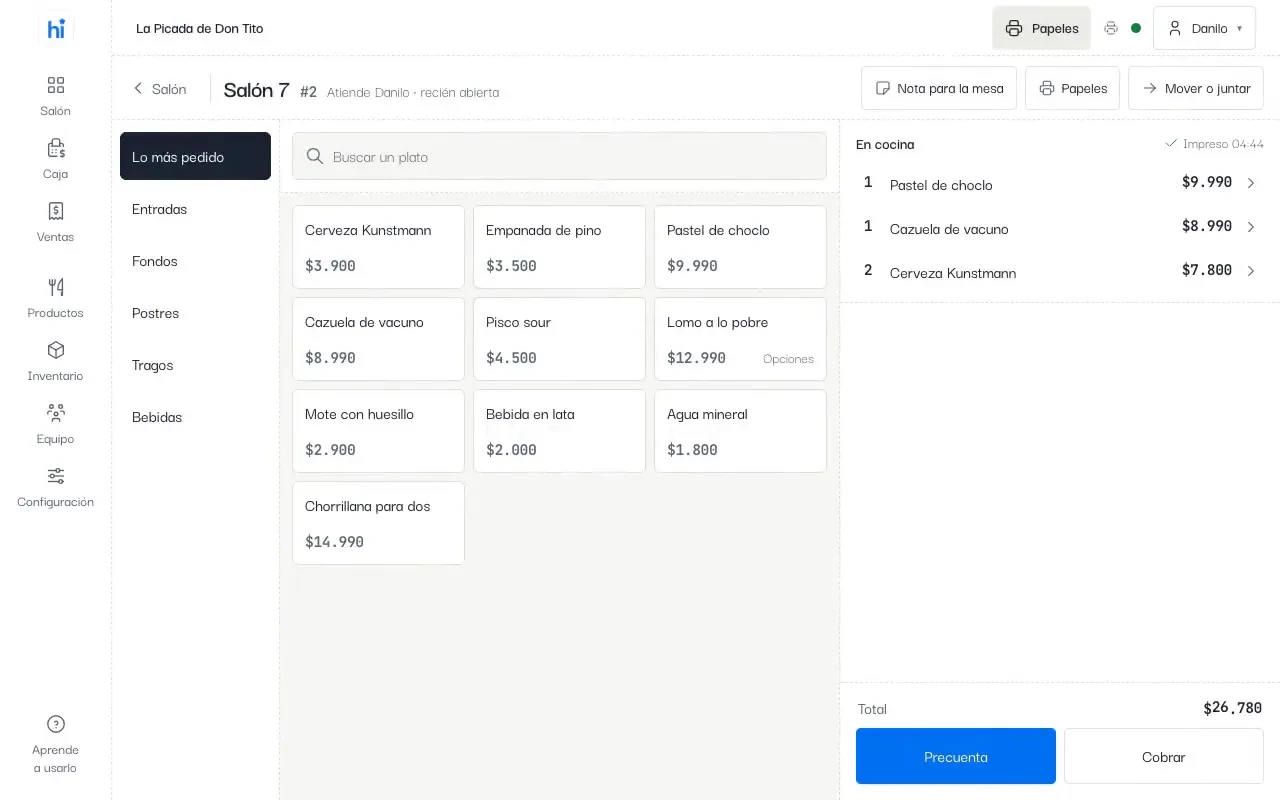Switch to the Tragos category

pos(195,365)
